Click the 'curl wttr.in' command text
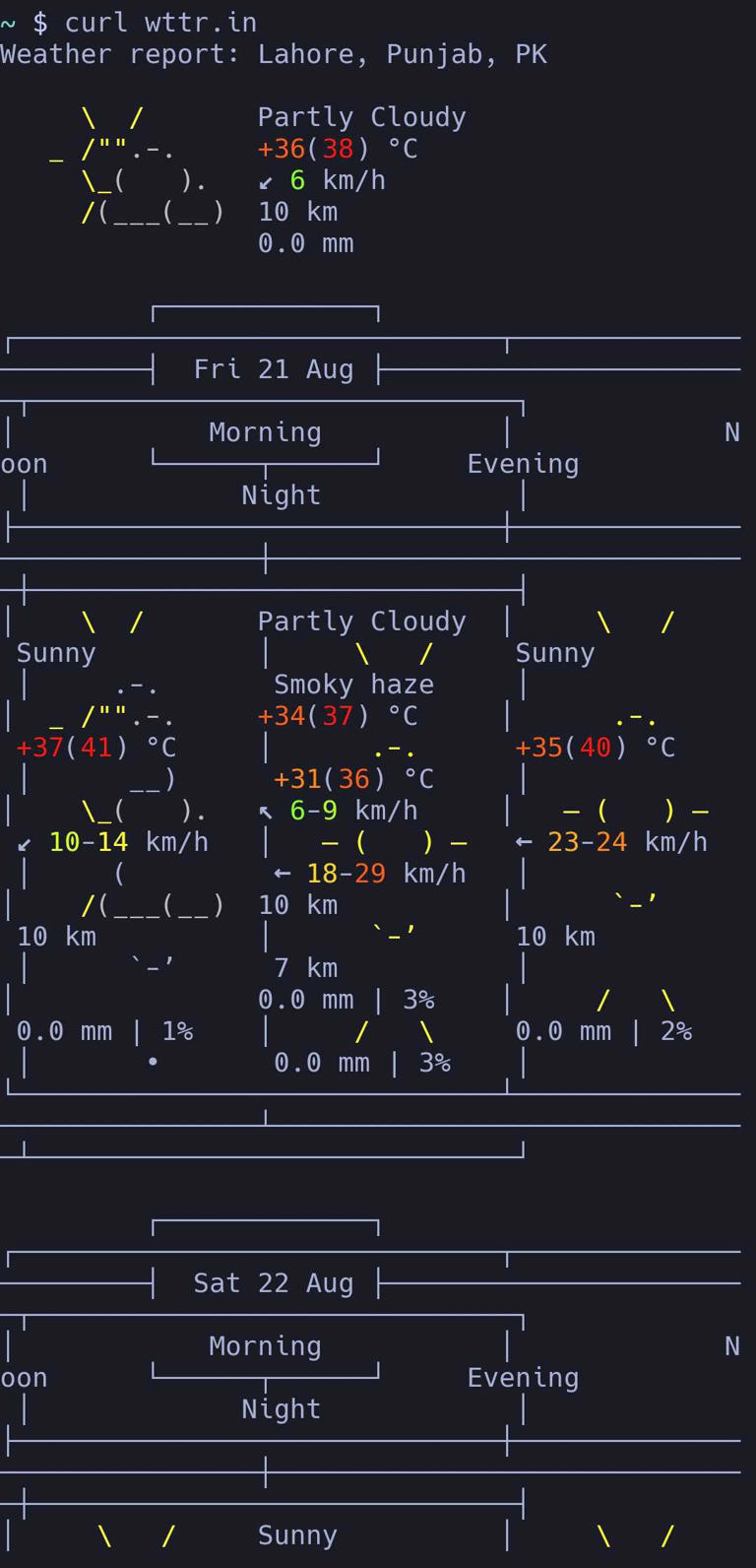This screenshot has height=1568, width=756. [160, 22]
